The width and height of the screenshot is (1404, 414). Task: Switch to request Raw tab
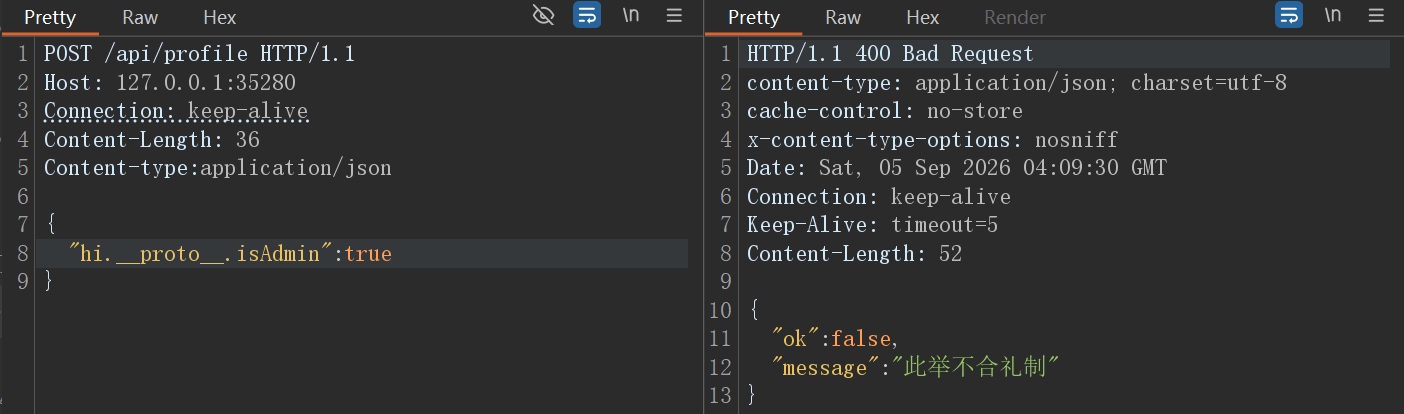tap(140, 17)
